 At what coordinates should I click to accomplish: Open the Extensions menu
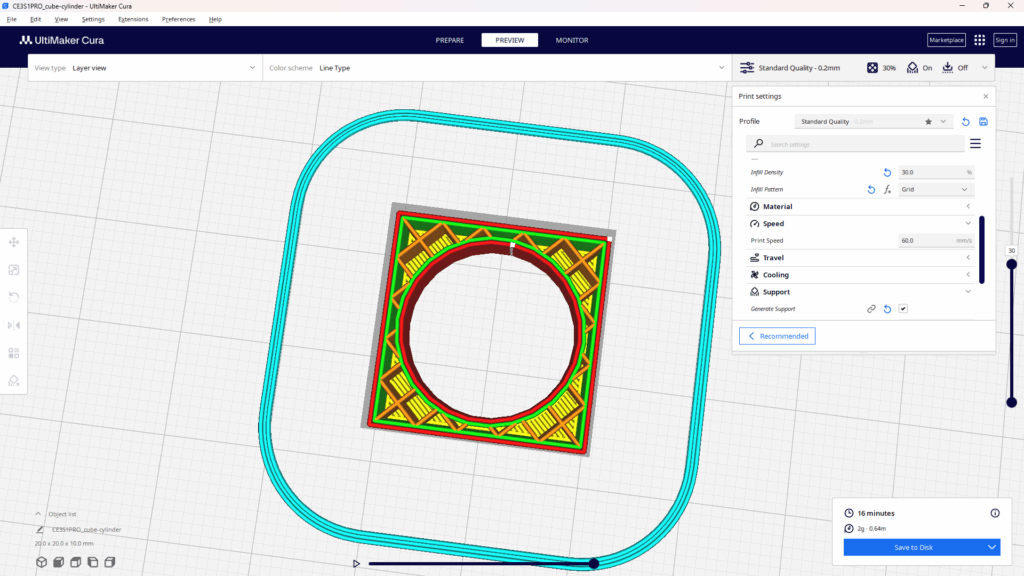tap(133, 18)
